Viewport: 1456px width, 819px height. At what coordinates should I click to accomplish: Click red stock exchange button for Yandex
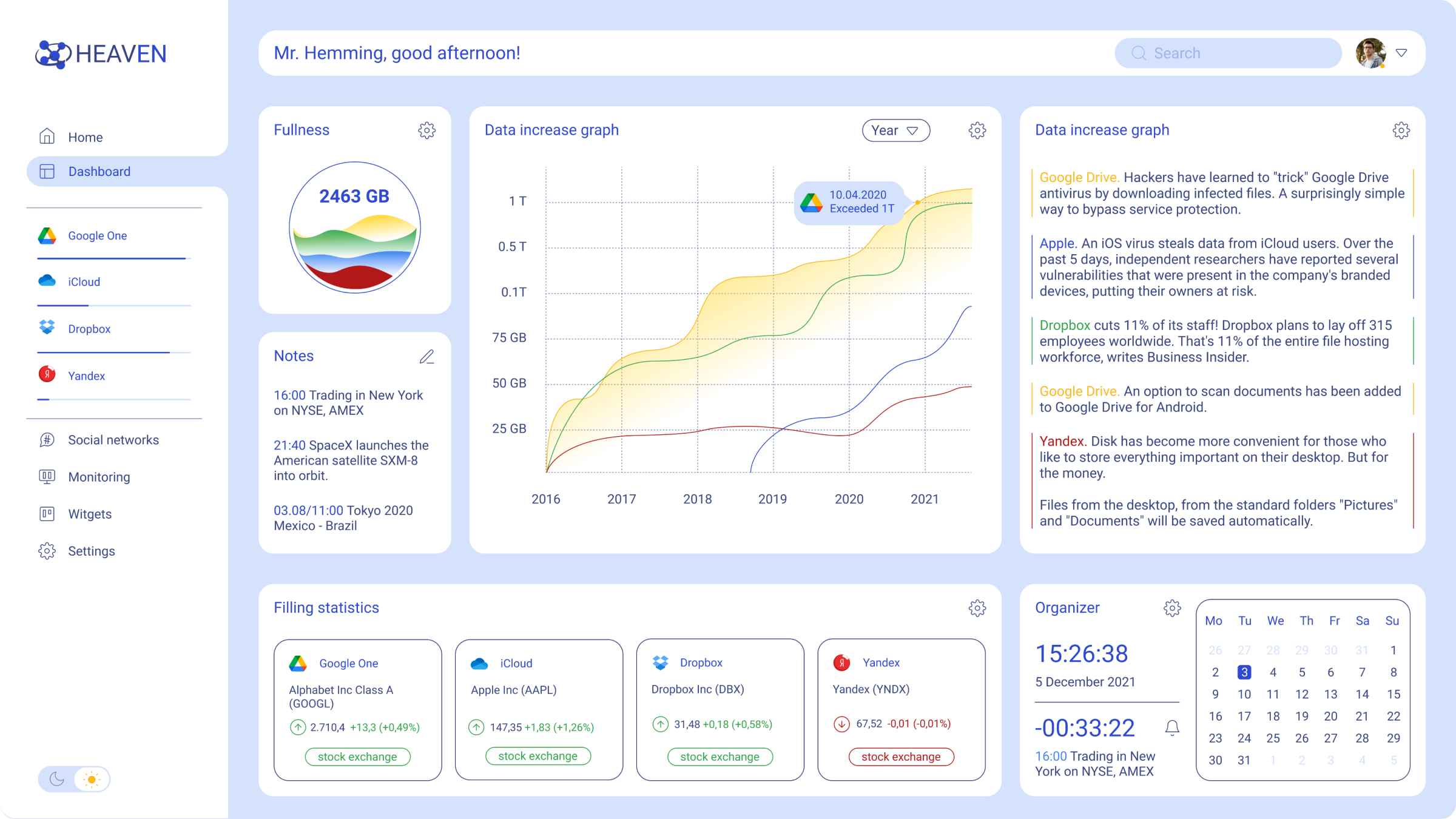point(901,757)
